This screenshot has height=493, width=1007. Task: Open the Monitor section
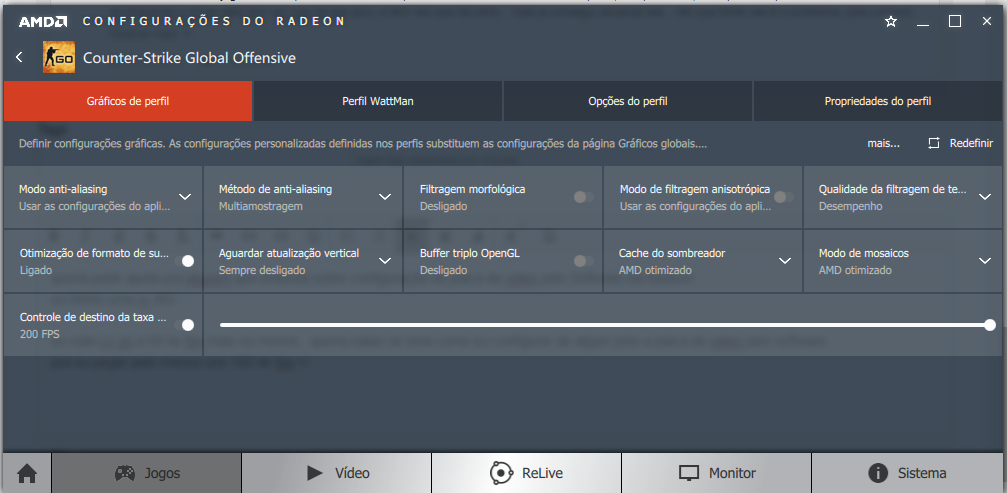[717, 474]
